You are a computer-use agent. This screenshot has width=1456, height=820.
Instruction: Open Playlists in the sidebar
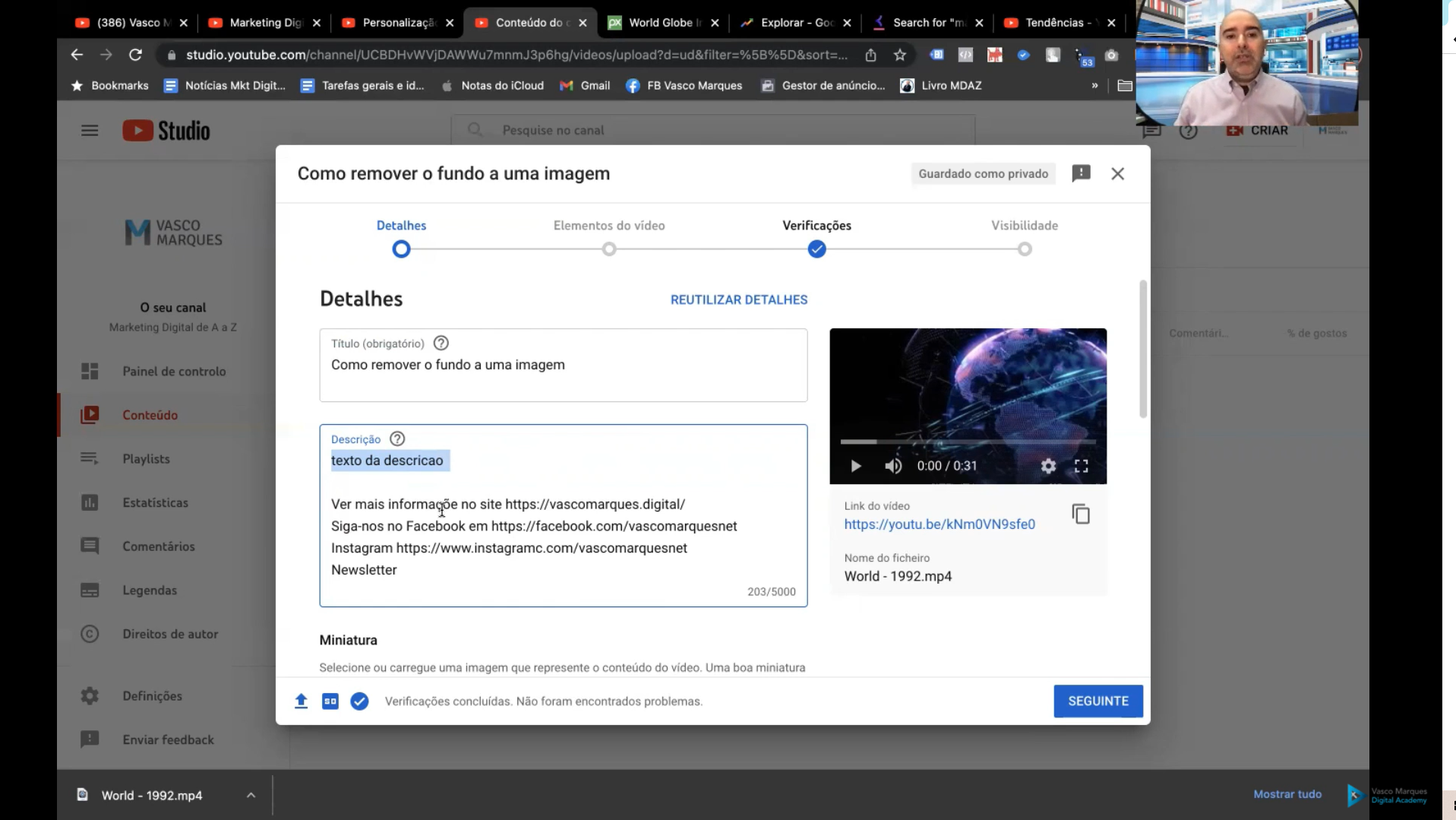click(145, 458)
